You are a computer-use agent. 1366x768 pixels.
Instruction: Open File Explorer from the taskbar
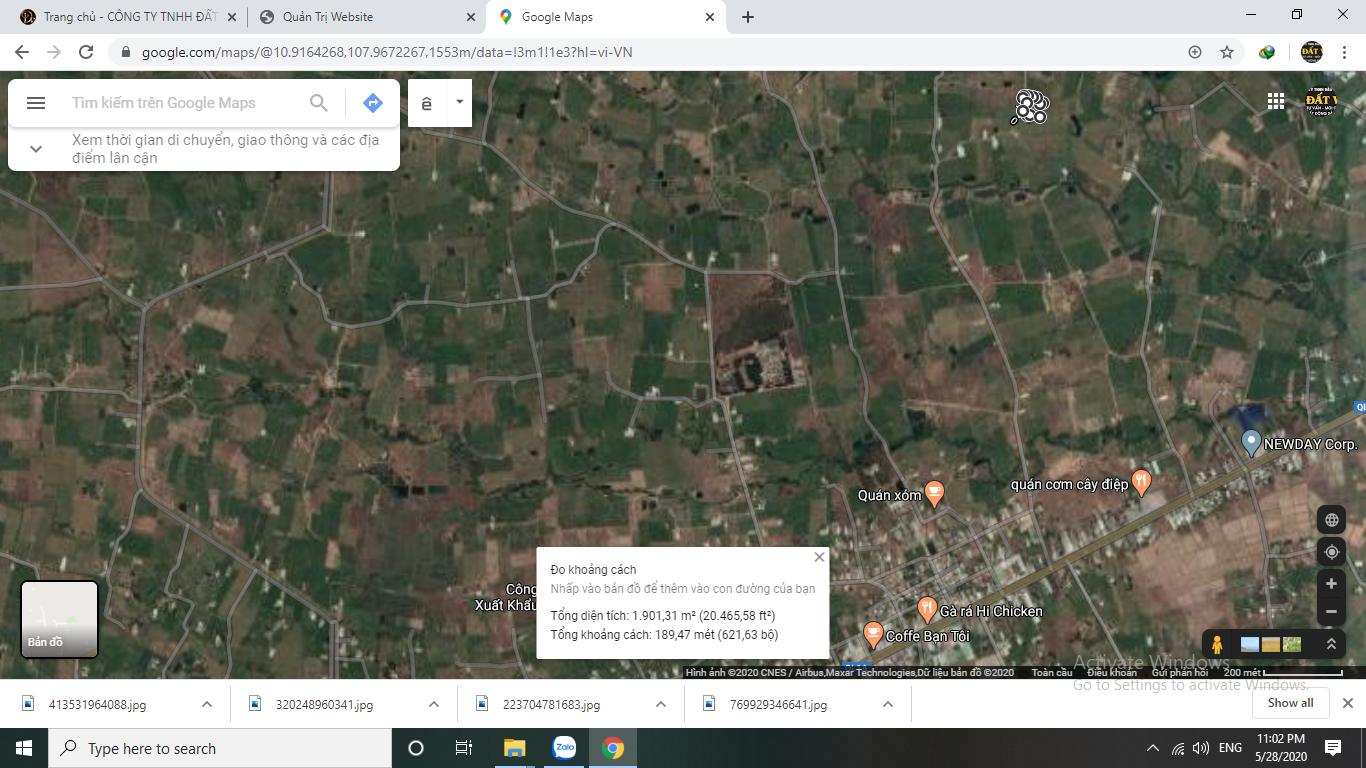514,748
